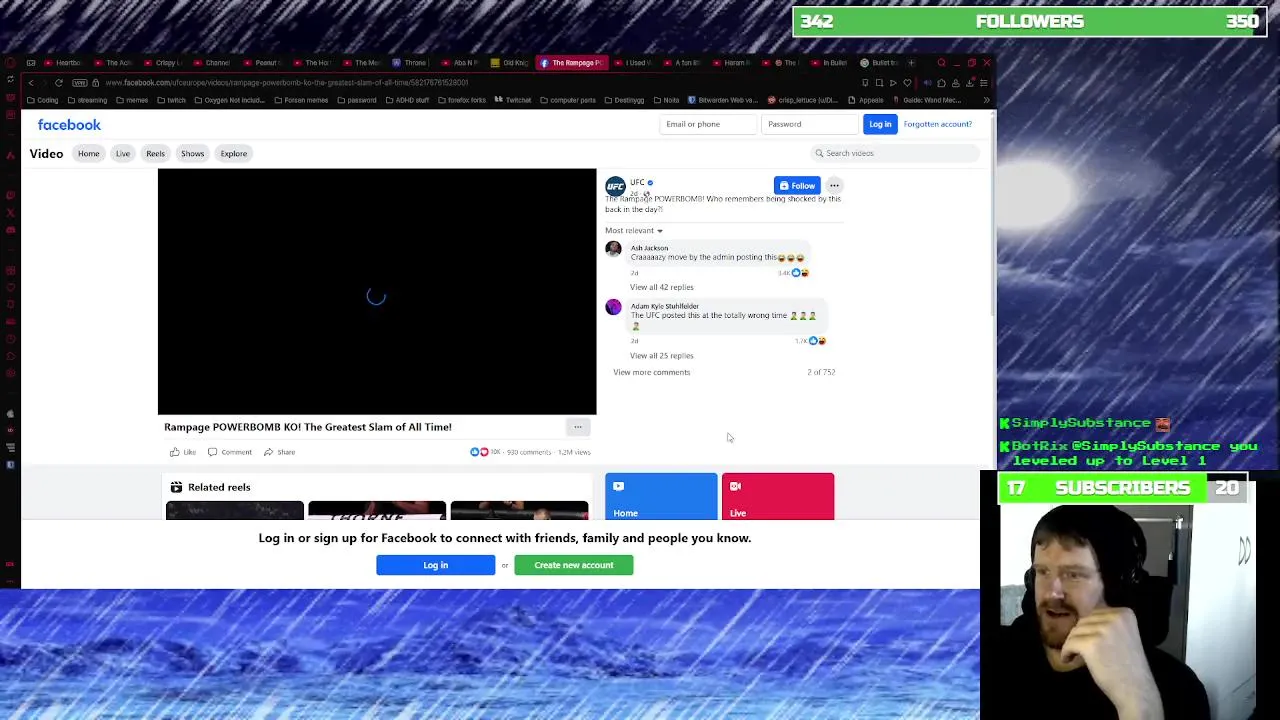Viewport: 1280px width, 720px height.
Task: Follow the UFC page
Action: click(x=797, y=186)
